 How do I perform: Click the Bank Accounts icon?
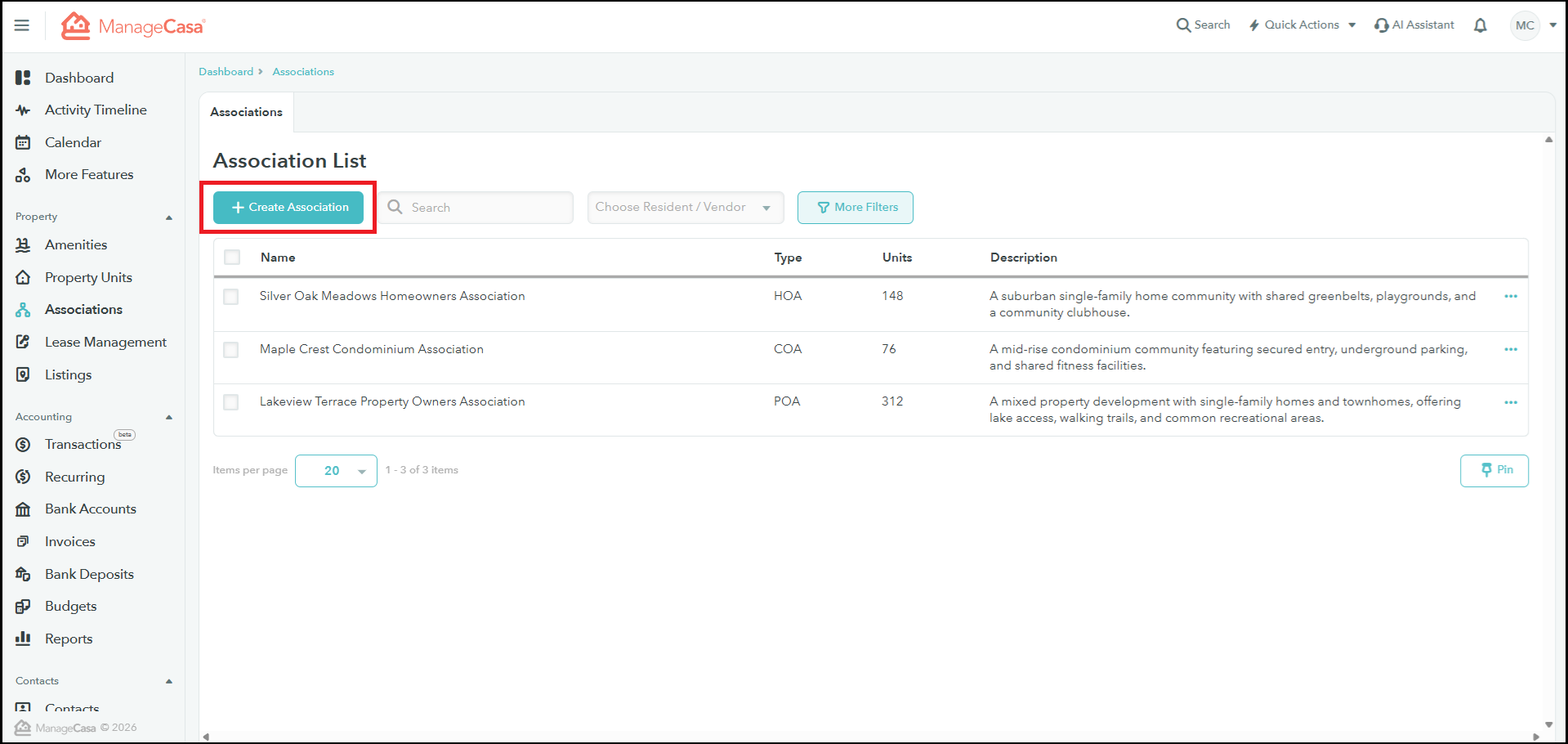23,509
